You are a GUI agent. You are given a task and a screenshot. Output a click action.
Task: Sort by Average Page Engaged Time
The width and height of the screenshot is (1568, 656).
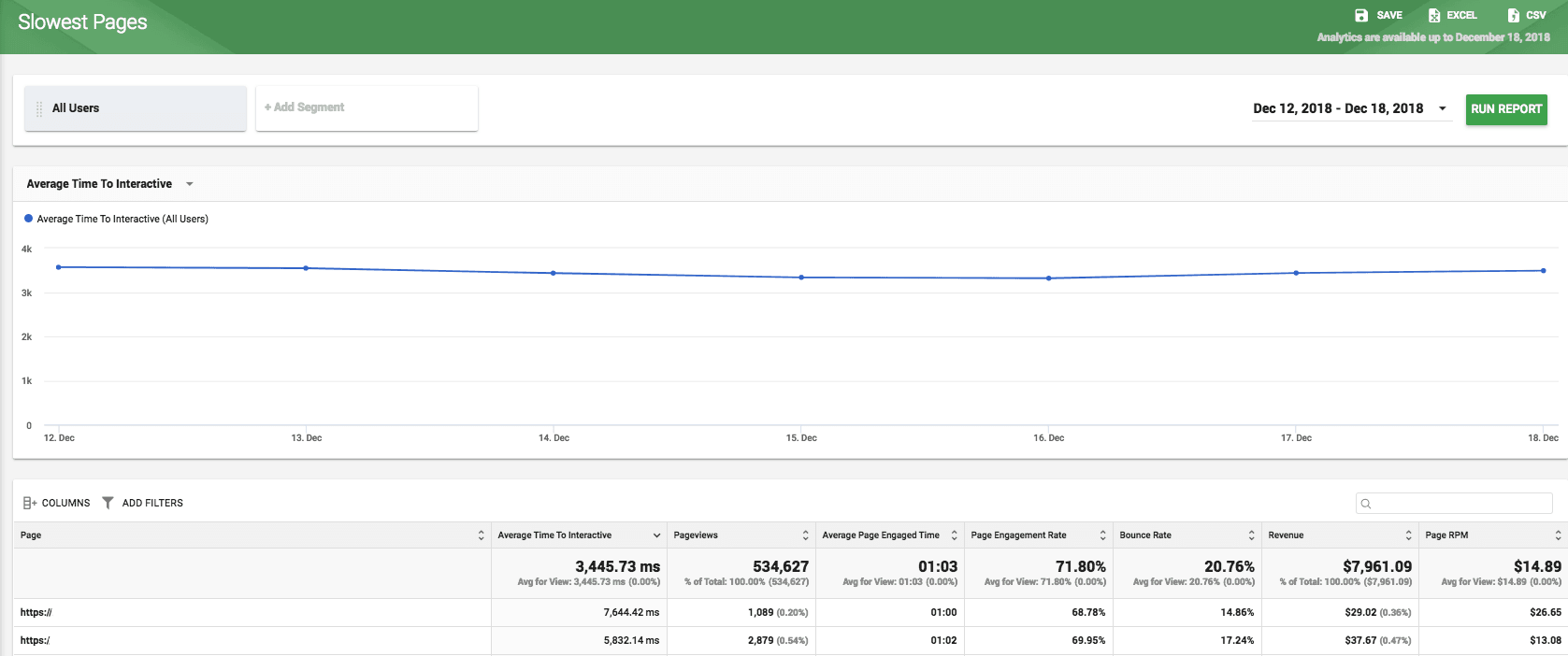[x=954, y=535]
